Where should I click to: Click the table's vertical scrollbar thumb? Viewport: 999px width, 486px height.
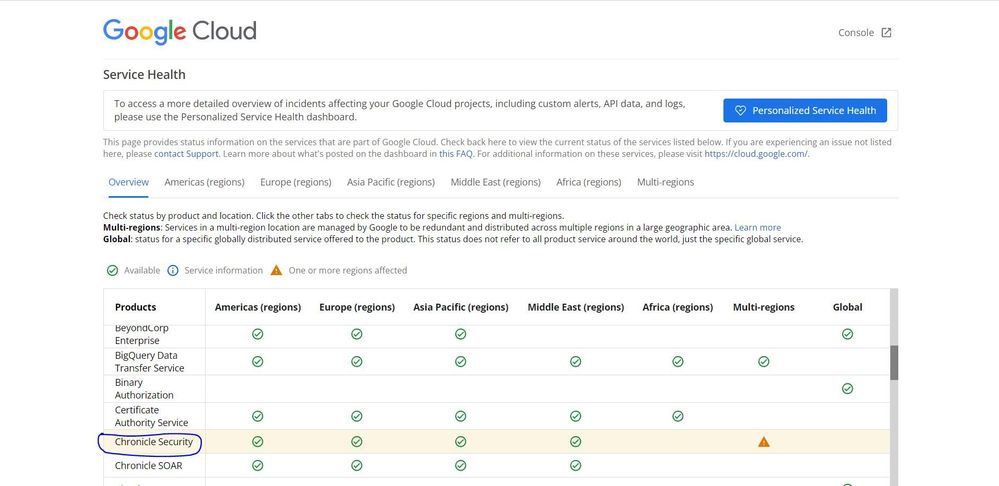(x=894, y=363)
